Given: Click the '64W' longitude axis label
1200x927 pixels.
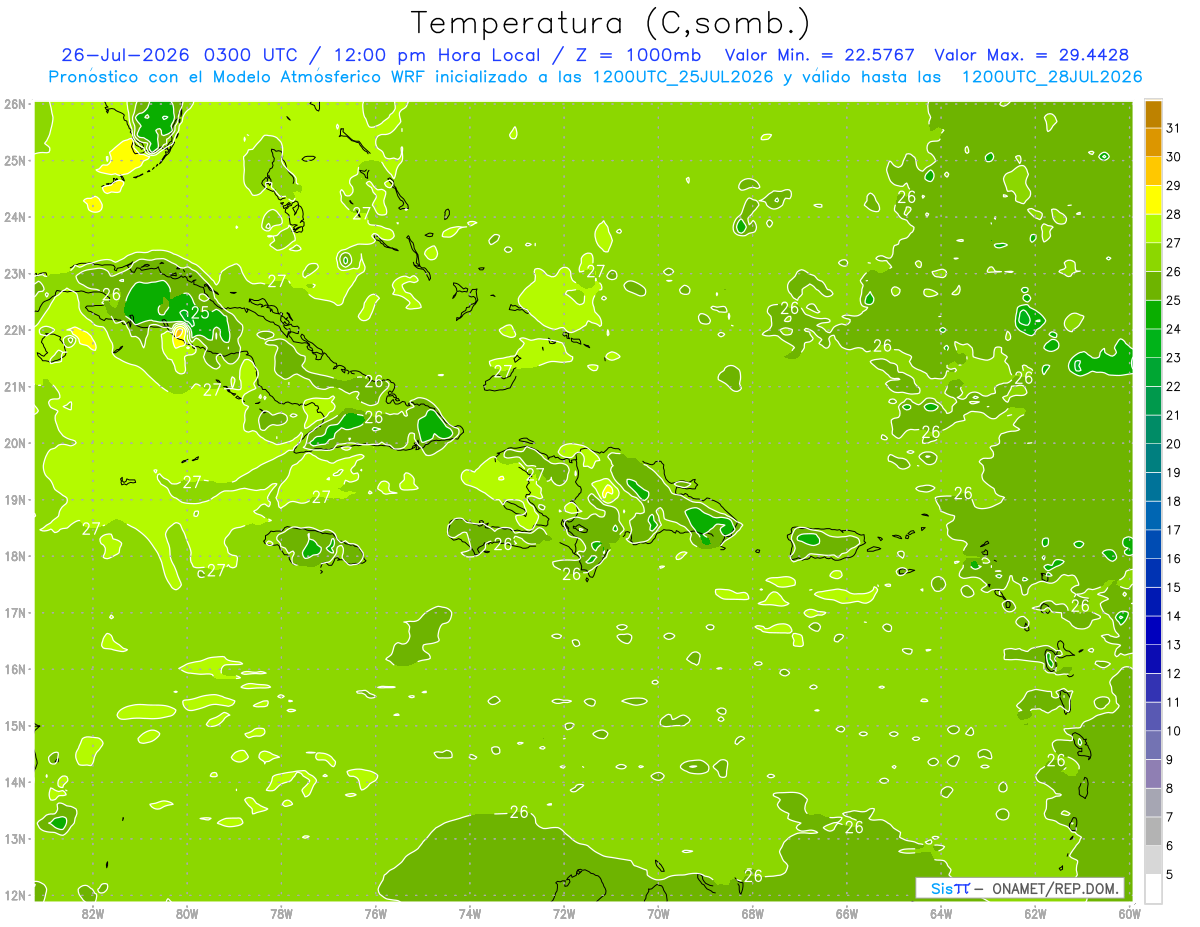Looking at the screenshot, I should coord(941,914).
